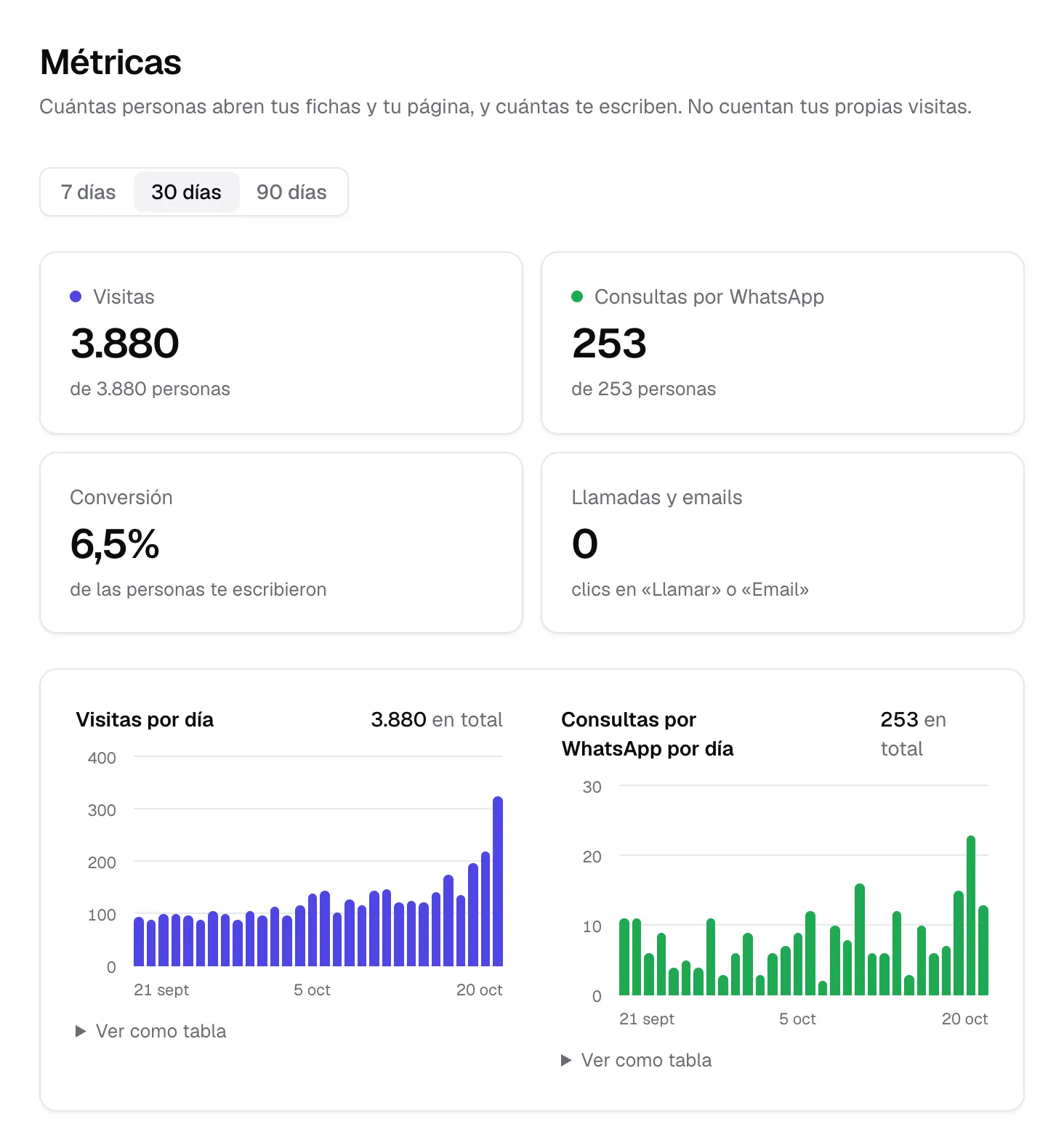The height and width of the screenshot is (1145, 1064).
Task: Click the '21 sept' label under WhatsApp chart
Action: [x=647, y=1019]
